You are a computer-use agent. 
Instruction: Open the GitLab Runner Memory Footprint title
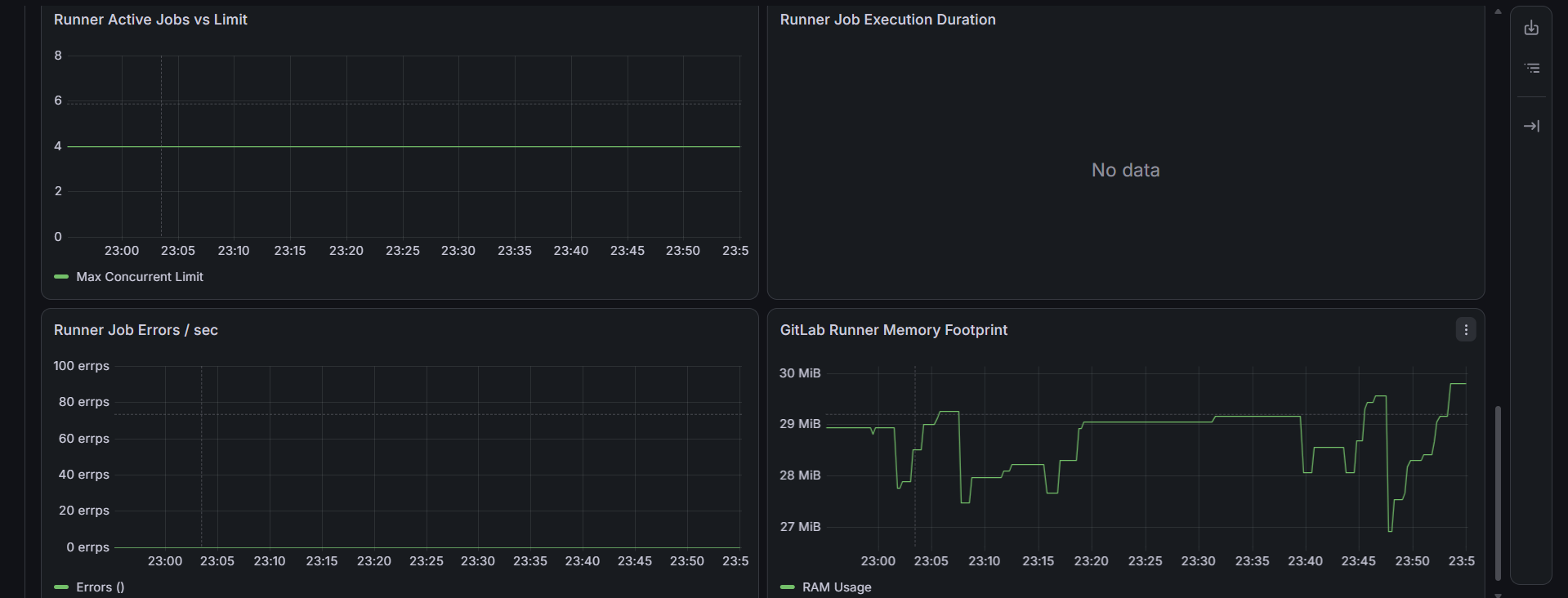[x=894, y=330]
